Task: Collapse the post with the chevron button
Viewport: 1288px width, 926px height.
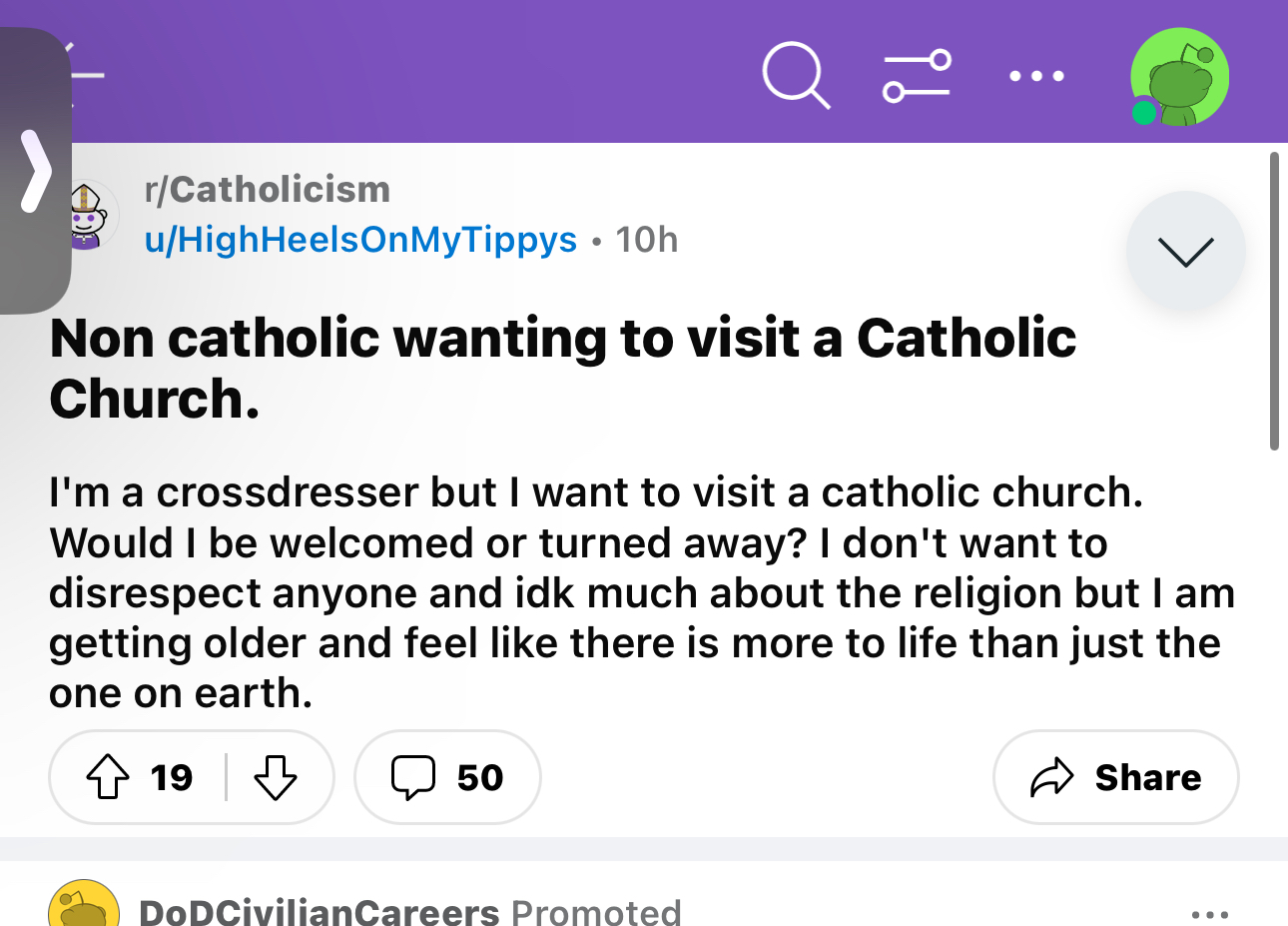Action: click(x=1185, y=251)
